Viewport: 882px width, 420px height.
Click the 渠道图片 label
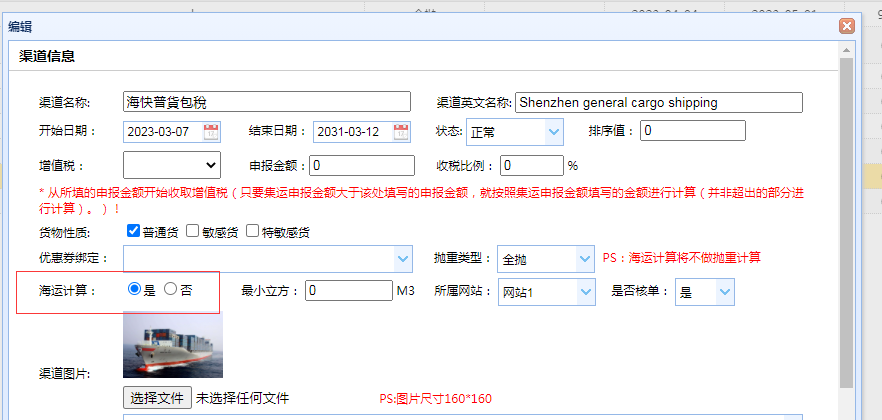(65, 373)
